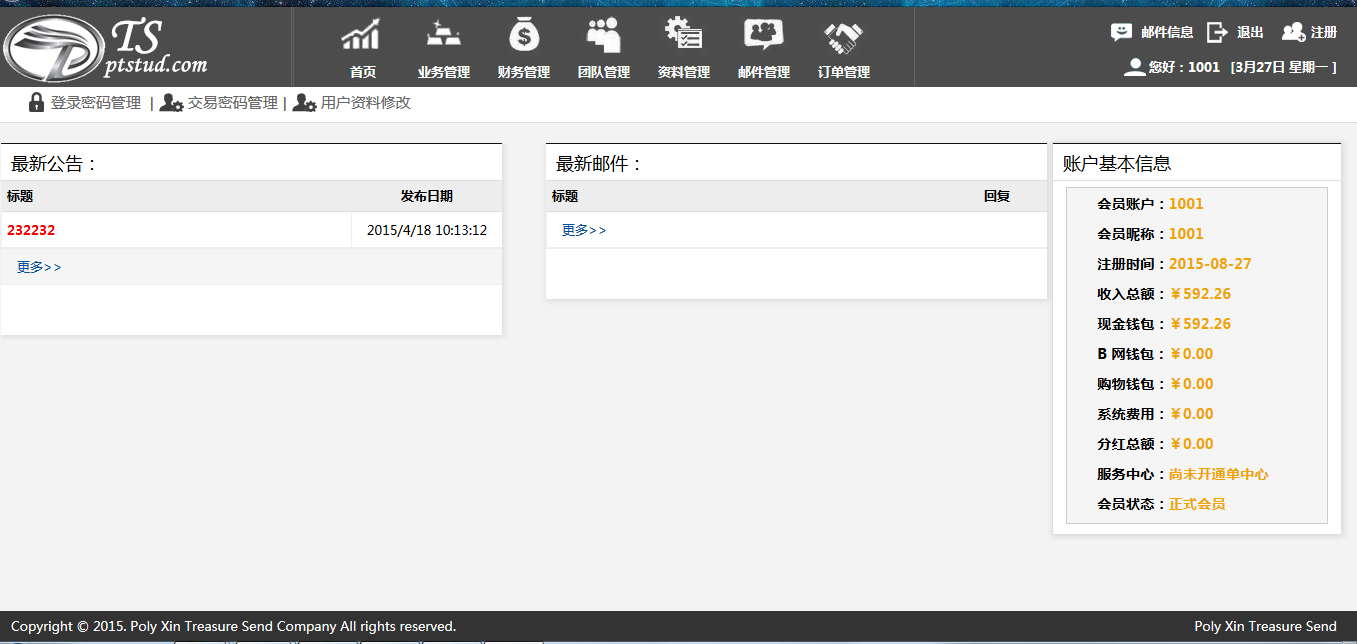
Task: Go to 交易密码管理 link
Action: [233, 103]
